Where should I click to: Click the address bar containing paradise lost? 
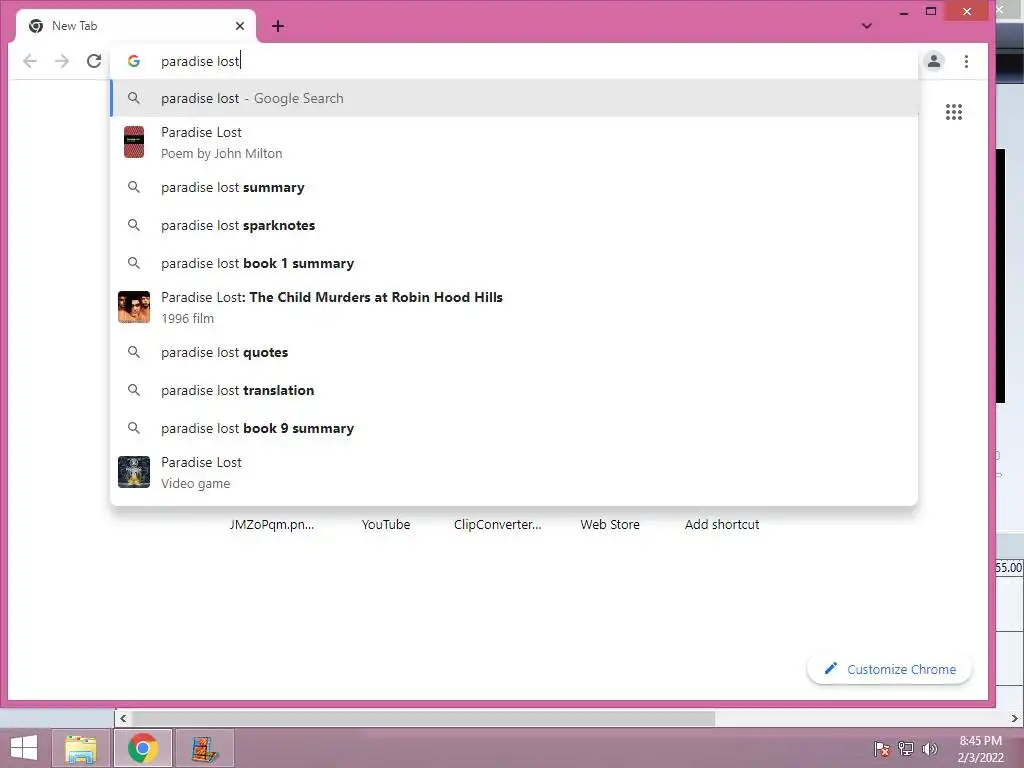tap(515, 61)
